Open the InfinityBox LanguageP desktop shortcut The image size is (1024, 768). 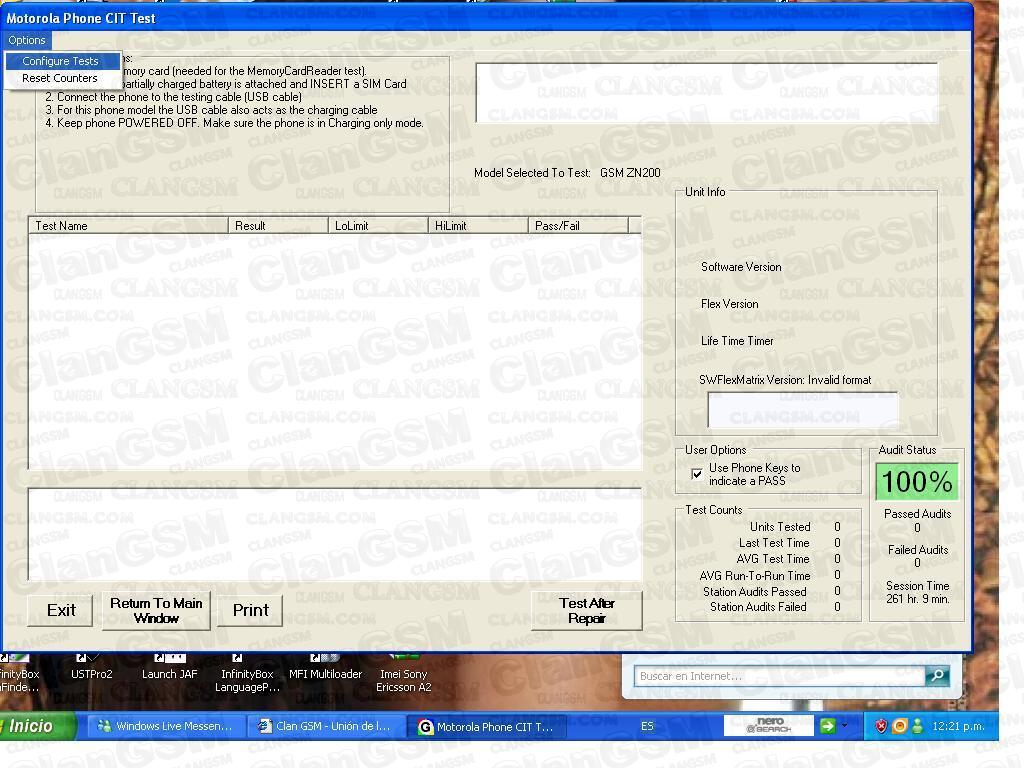[247, 674]
